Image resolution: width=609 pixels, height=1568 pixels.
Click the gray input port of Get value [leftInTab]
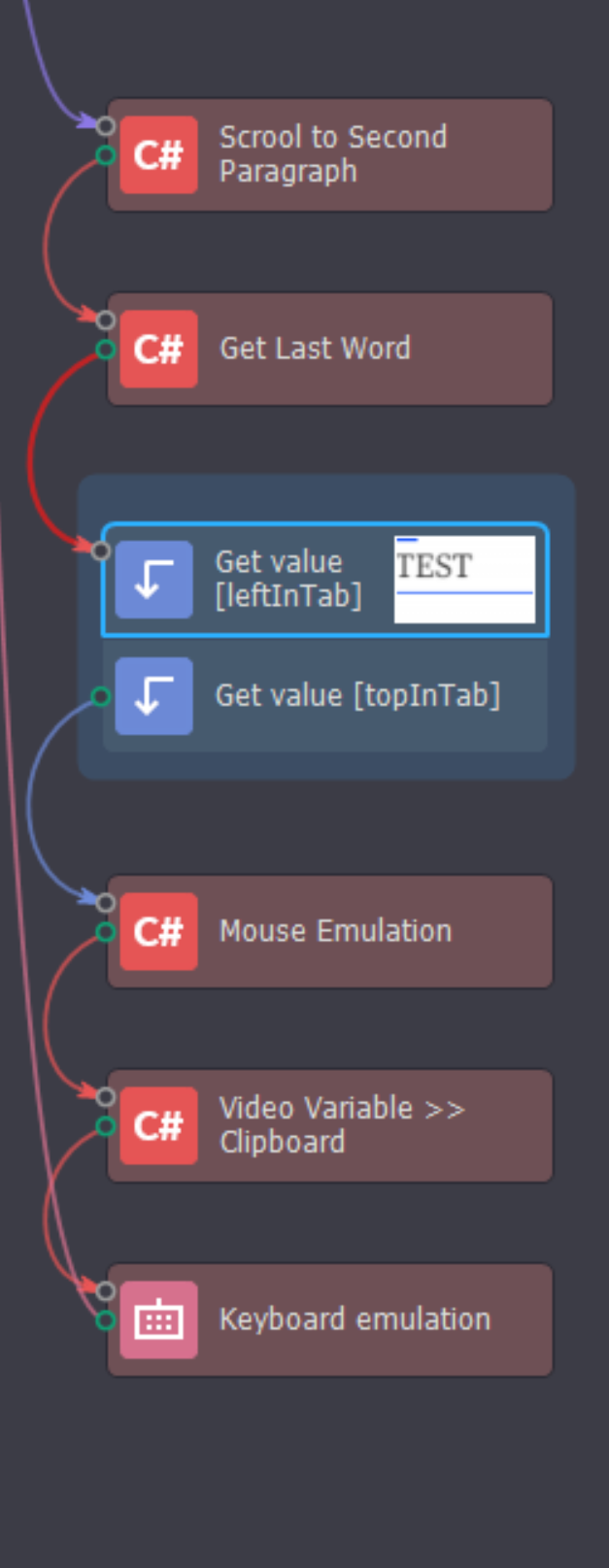pos(100,550)
